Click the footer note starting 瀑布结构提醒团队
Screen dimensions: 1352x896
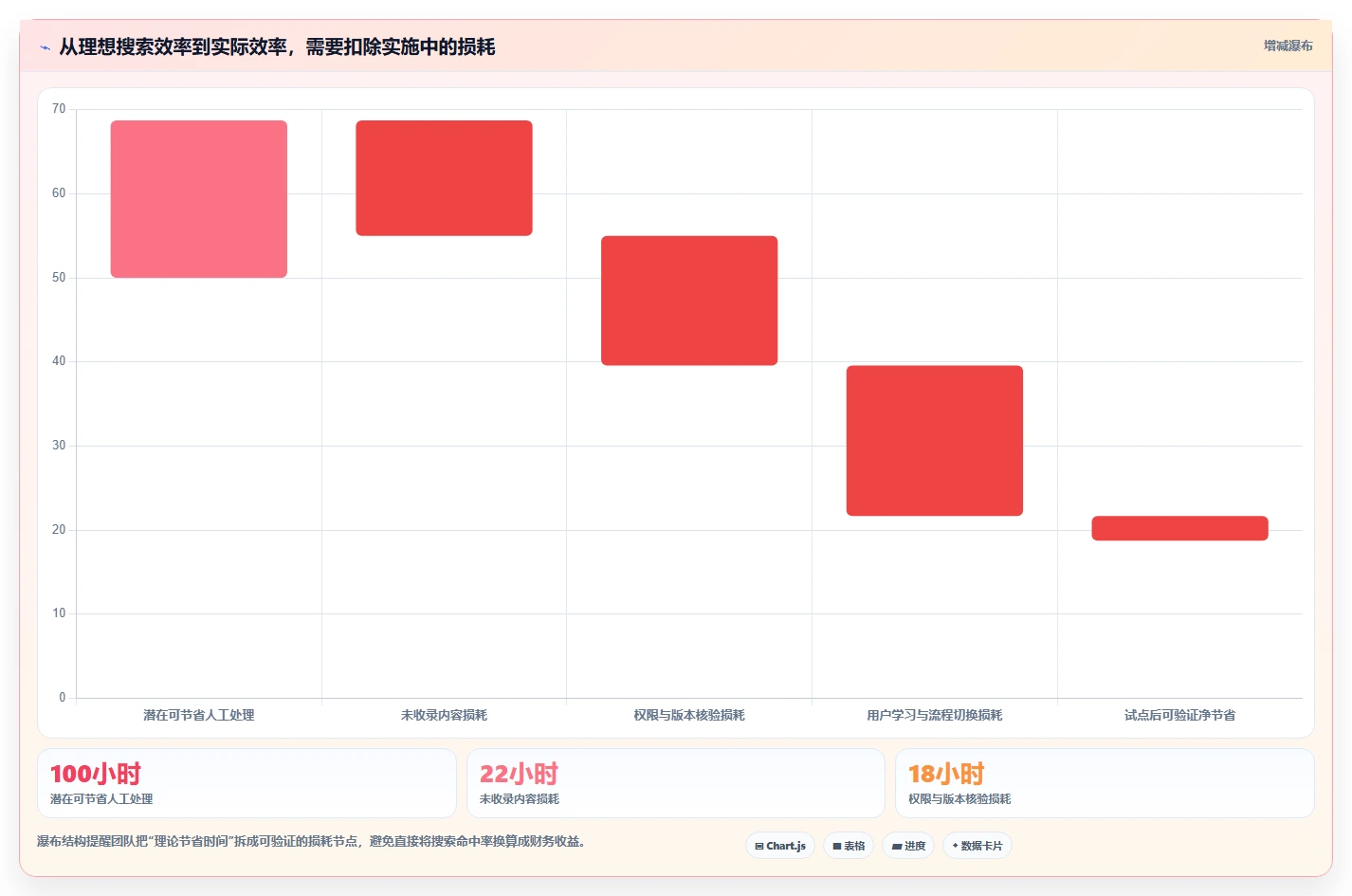point(311,841)
